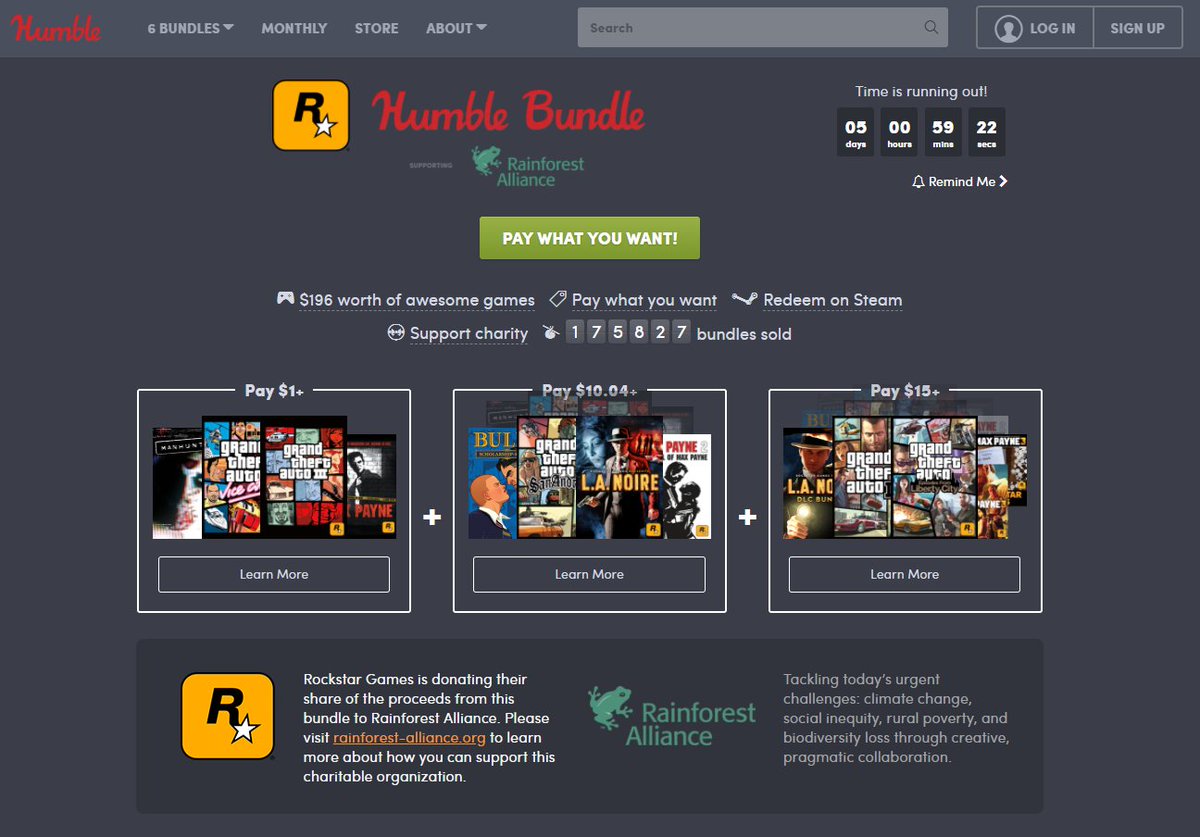Click the 'Support charity' link

(469, 334)
